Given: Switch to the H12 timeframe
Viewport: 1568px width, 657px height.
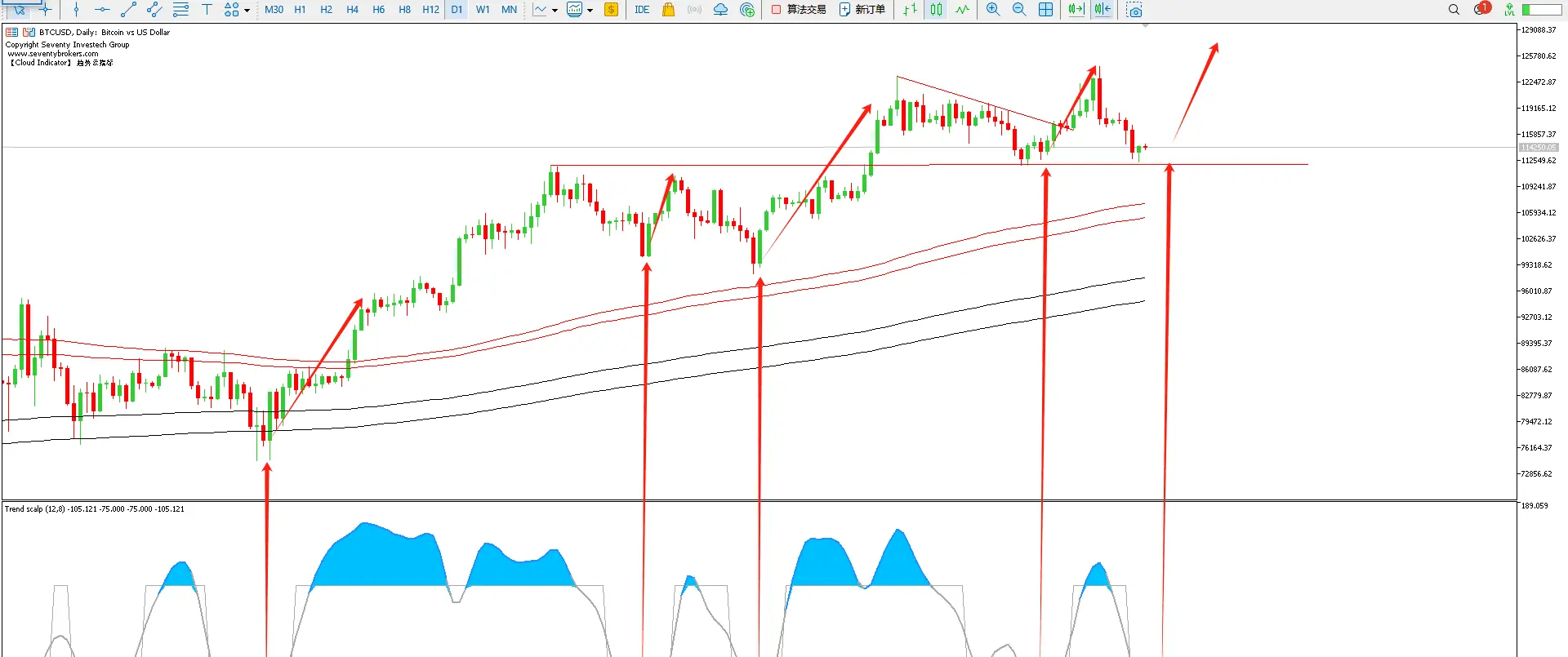Looking at the screenshot, I should [430, 10].
